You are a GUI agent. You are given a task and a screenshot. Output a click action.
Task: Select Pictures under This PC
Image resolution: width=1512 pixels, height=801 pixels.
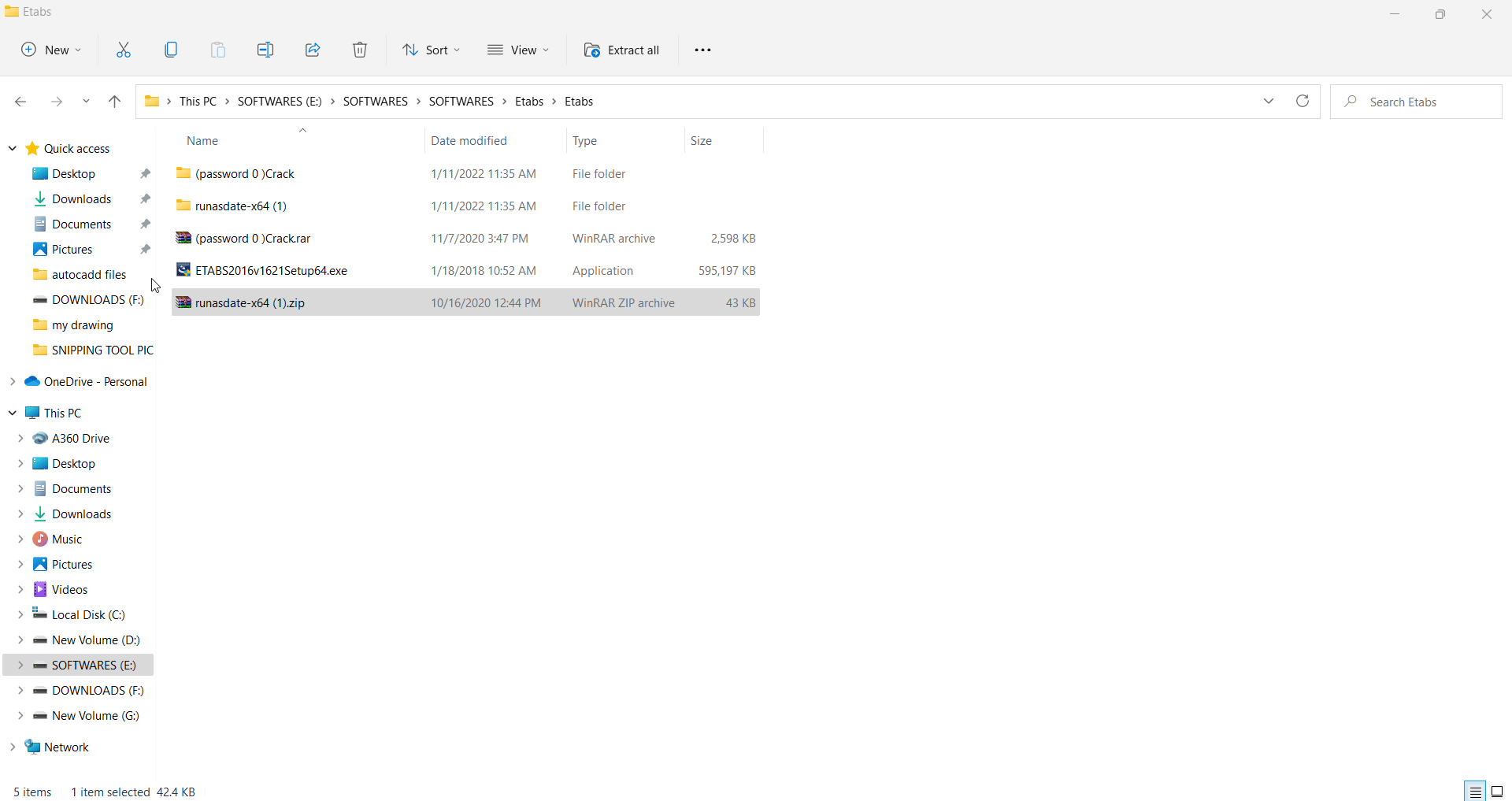click(x=72, y=564)
